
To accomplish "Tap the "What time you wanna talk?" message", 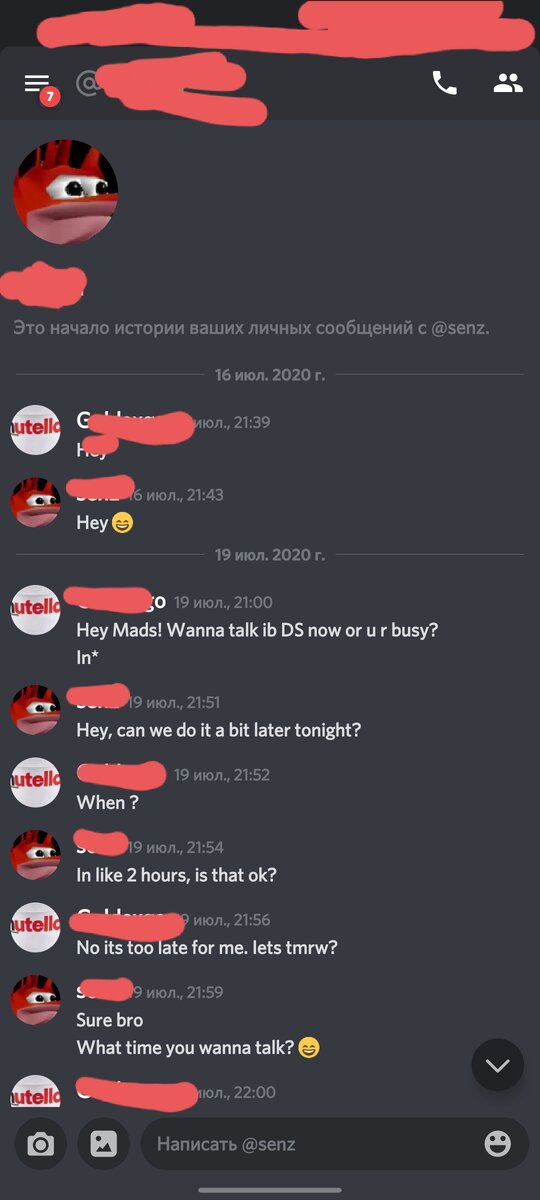I will coord(186,1048).
